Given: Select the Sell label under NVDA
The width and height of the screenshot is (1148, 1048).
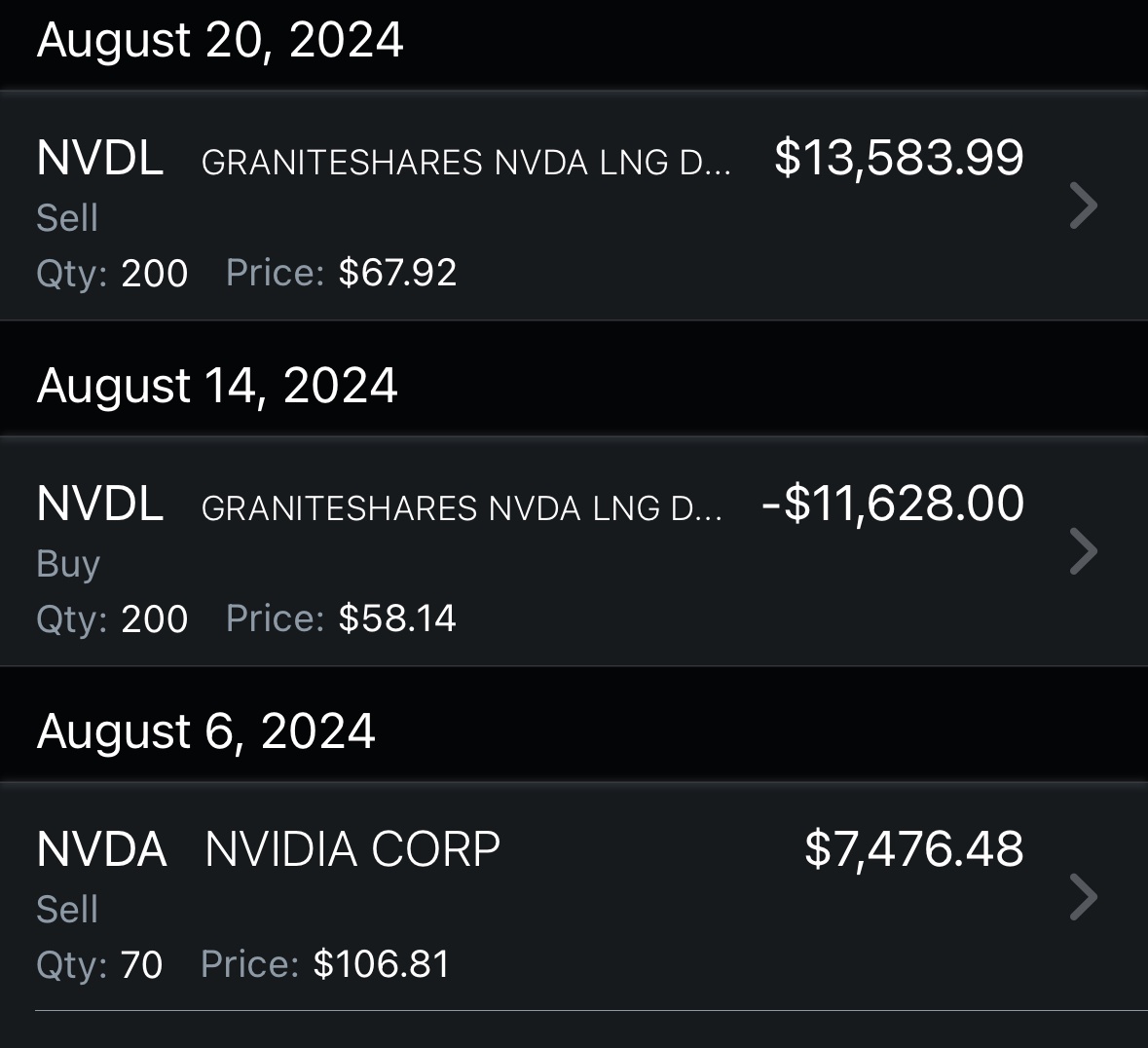Looking at the screenshot, I should click(67, 910).
